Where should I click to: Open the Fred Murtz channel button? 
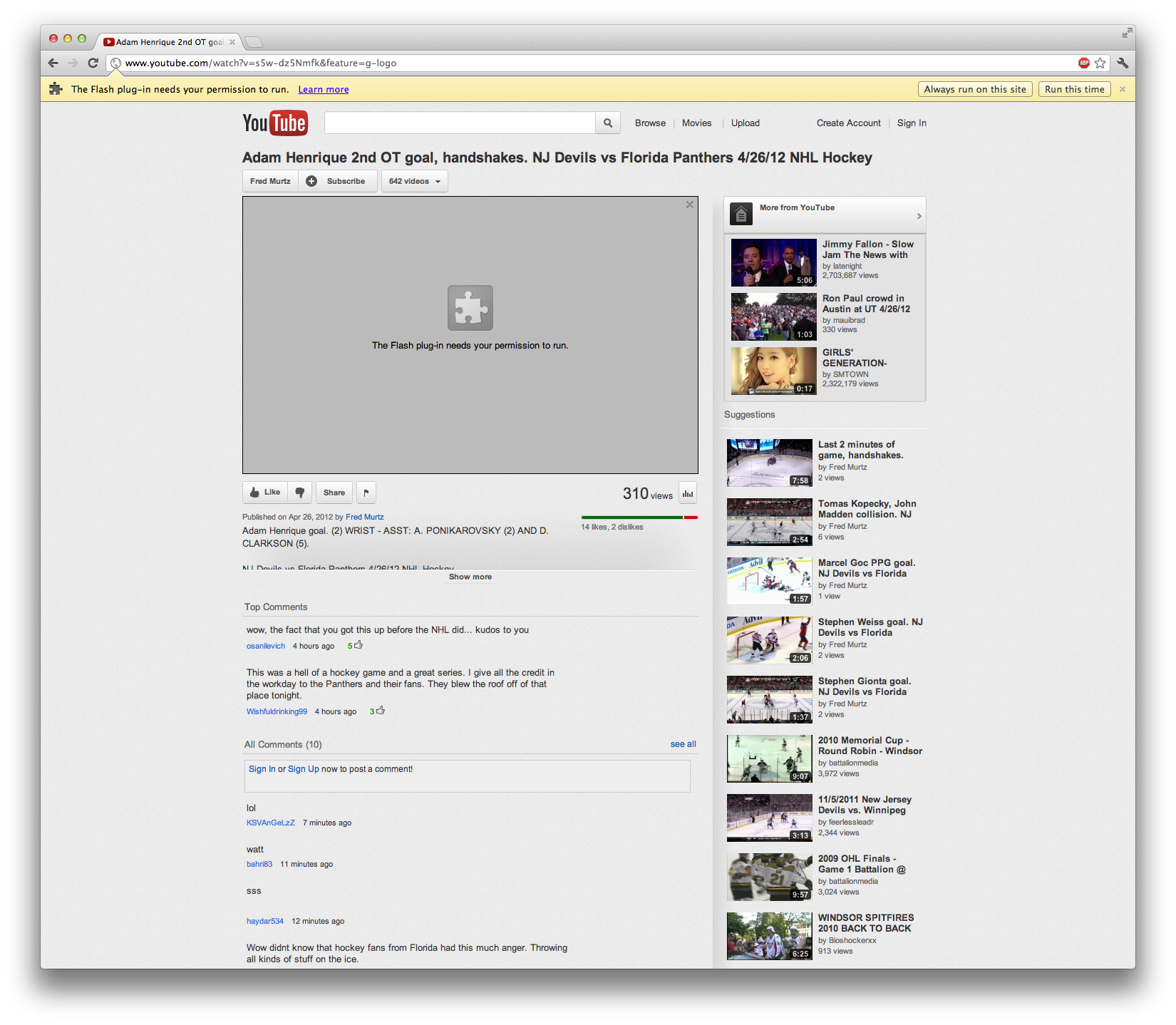[270, 181]
